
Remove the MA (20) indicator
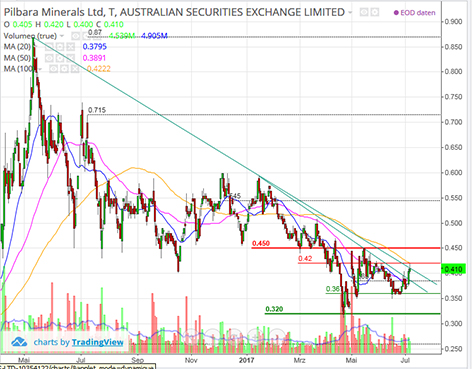[71, 47]
